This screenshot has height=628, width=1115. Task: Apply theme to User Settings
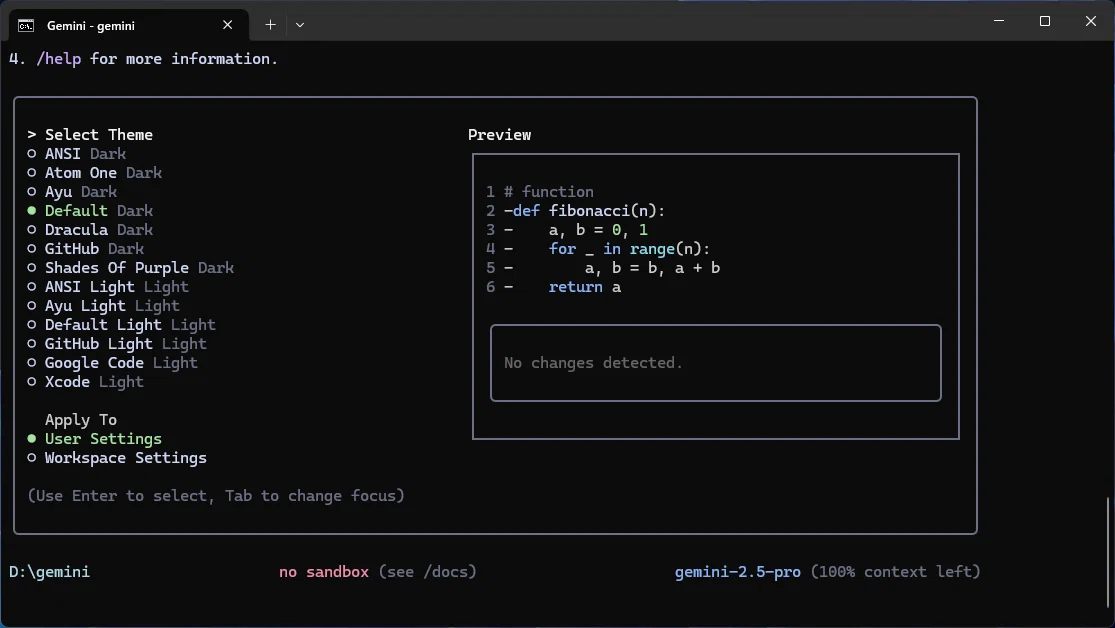pyautogui.click(x=95, y=439)
